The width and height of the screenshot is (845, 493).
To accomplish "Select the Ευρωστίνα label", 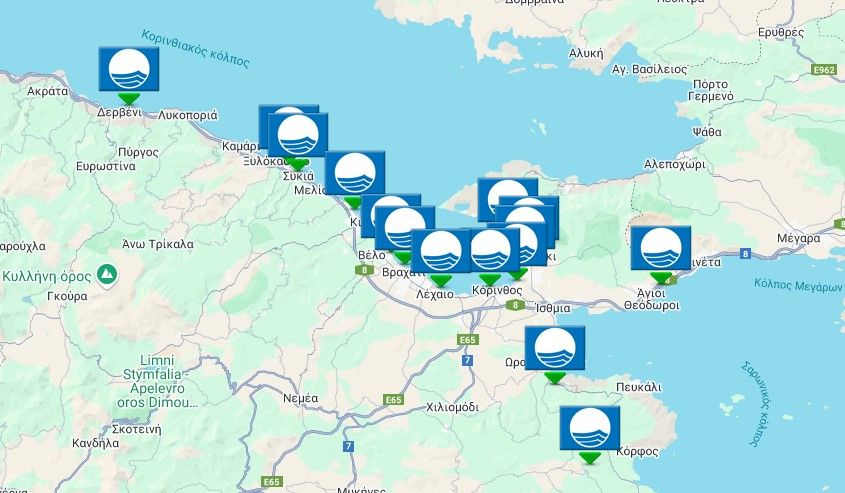I will 106,166.
